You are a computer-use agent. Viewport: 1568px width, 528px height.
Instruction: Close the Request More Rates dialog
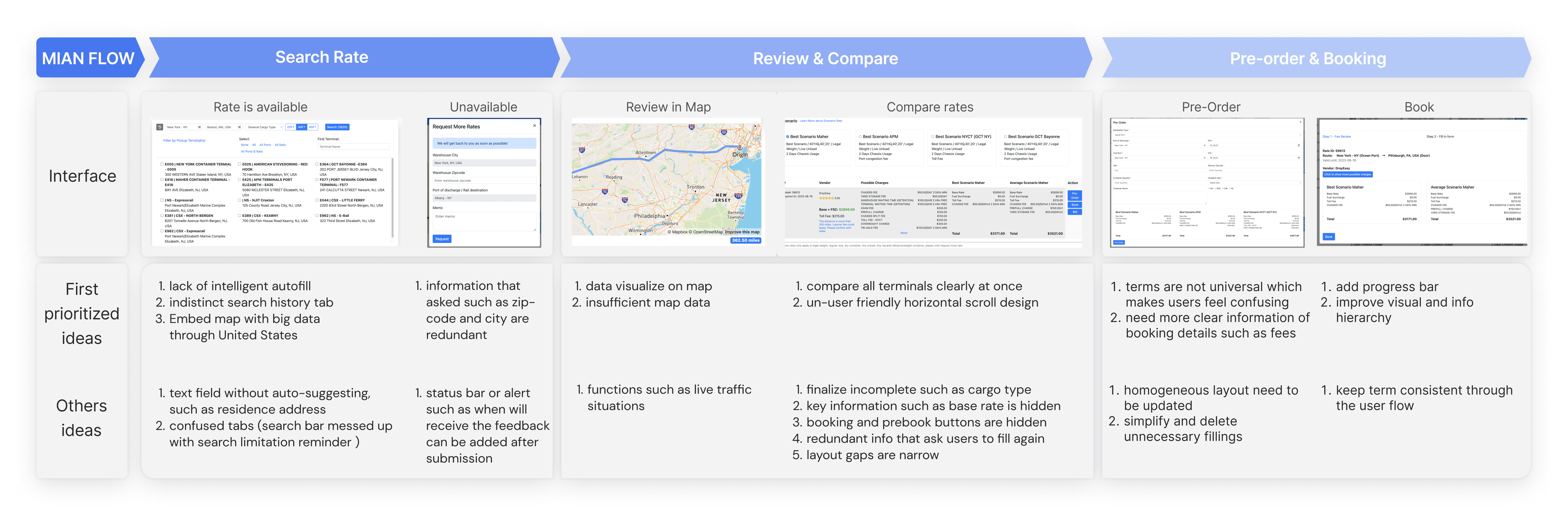pos(534,126)
